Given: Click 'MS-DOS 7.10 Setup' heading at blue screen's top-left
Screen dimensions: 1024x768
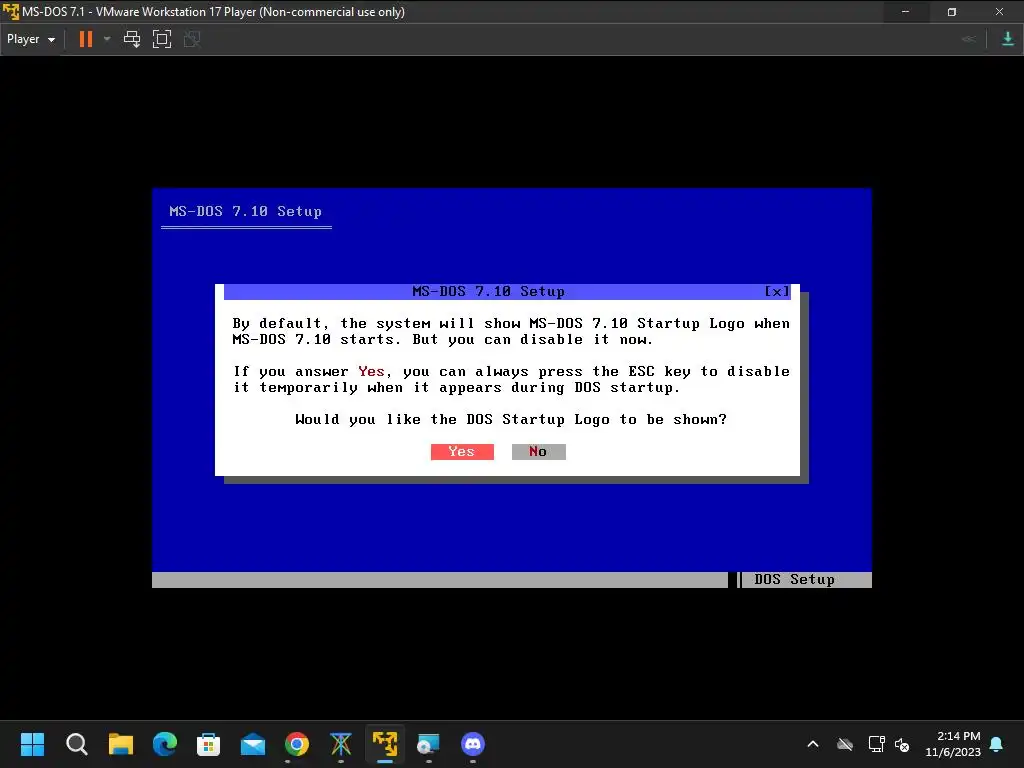Looking at the screenshot, I should (x=246, y=212).
